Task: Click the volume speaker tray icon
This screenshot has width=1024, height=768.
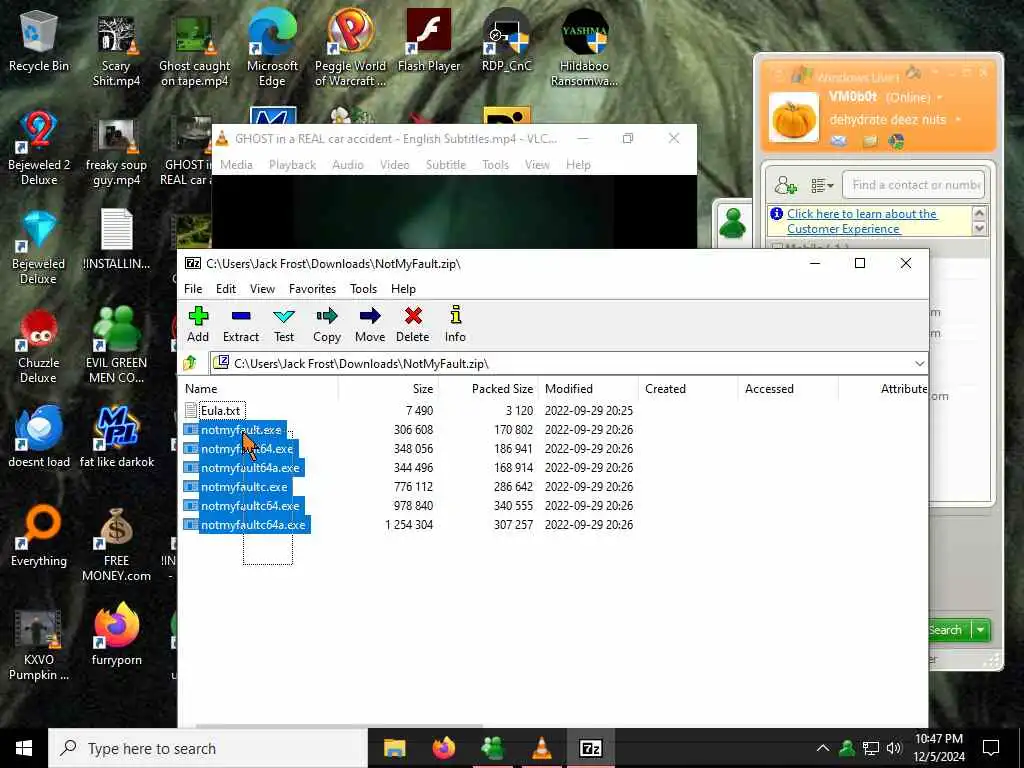Action: pos(894,748)
